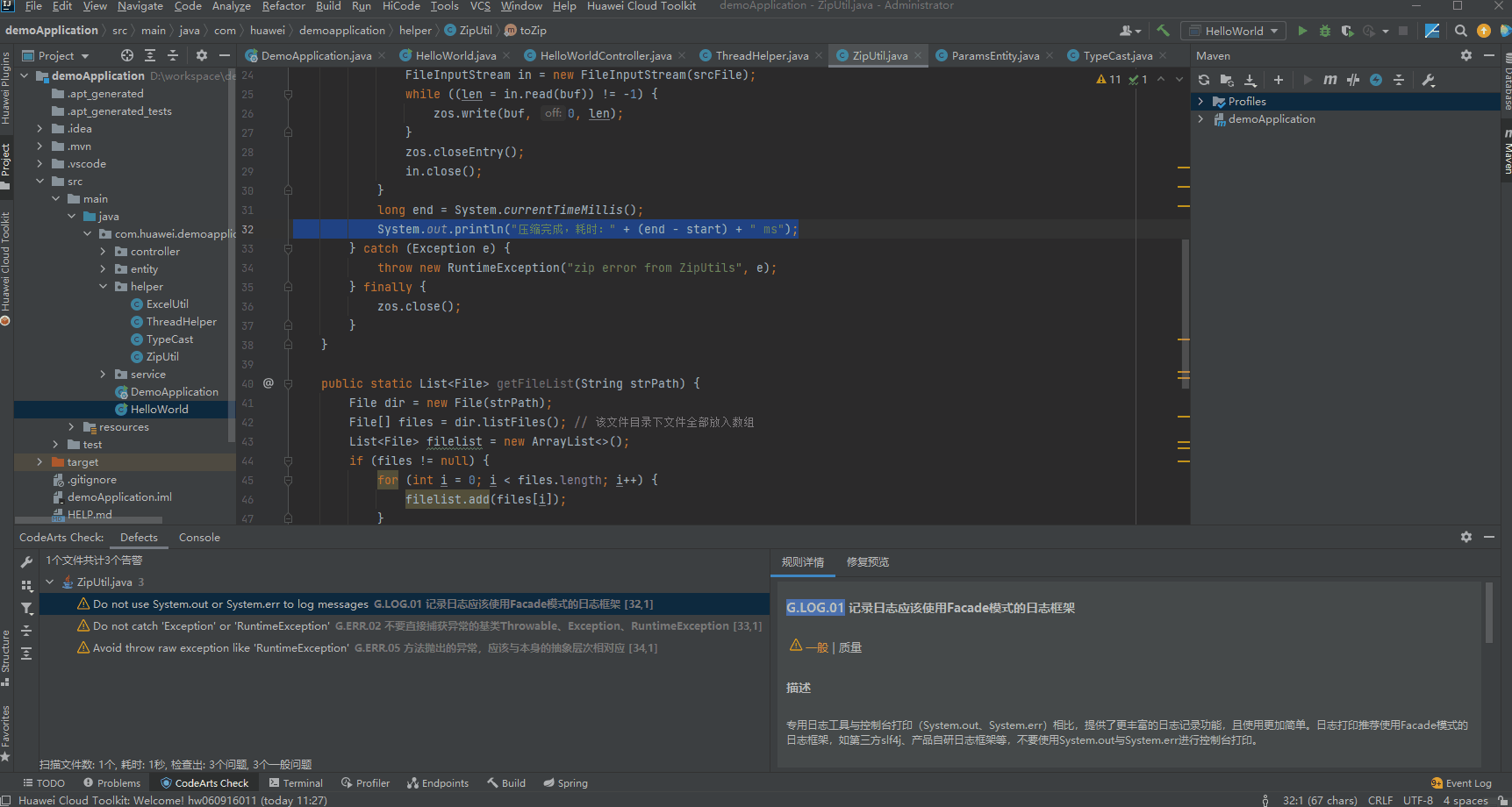Screen dimensions: 1512x807
Task: Switch to the 修复预览 tab
Action: pyautogui.click(x=868, y=562)
